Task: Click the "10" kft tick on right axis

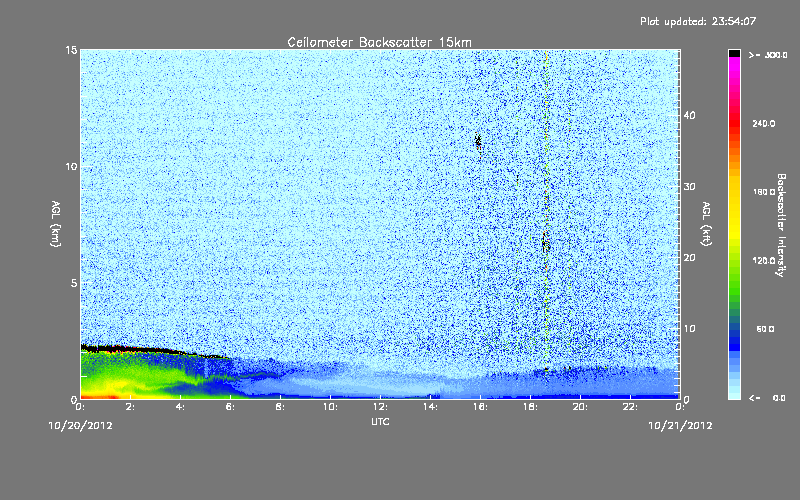Action: [689, 328]
